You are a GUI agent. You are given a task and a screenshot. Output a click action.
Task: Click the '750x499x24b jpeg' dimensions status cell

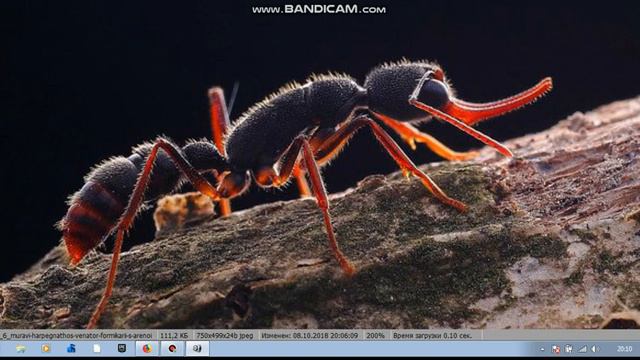[x=224, y=336]
